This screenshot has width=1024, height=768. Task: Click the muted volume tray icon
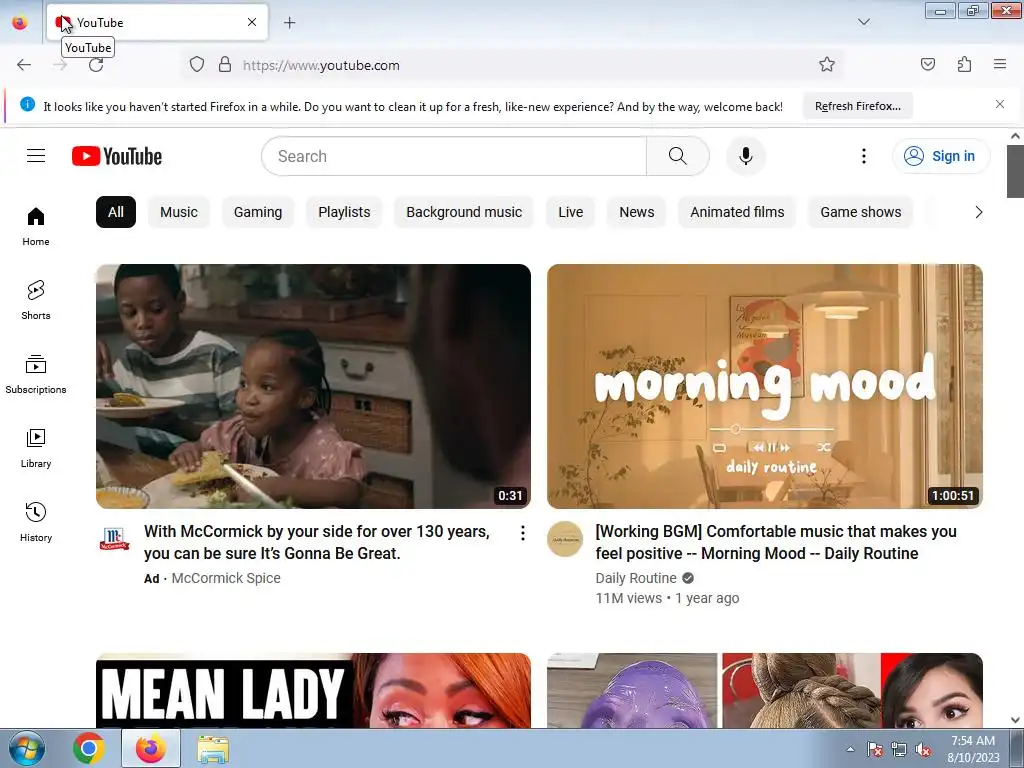click(x=922, y=750)
